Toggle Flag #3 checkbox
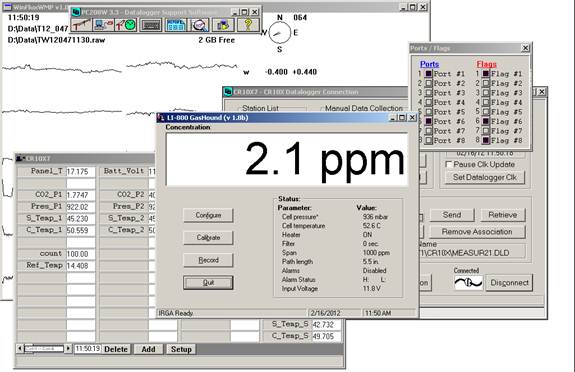Screen dimensions: 575x372 (486, 93)
